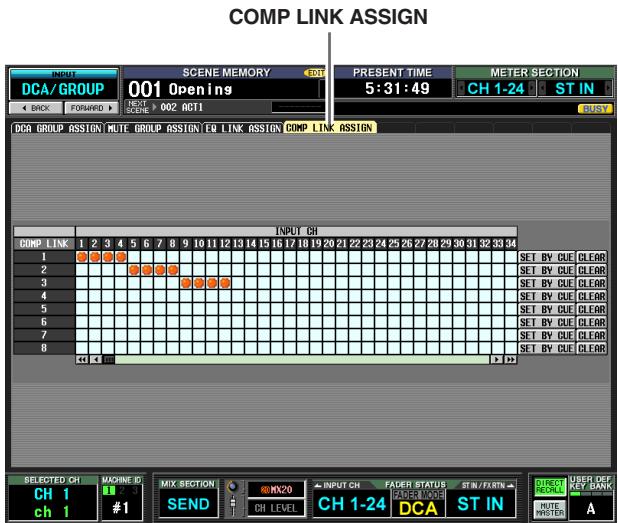
Task: Clear comp link 6 assignments
Action: point(591,322)
